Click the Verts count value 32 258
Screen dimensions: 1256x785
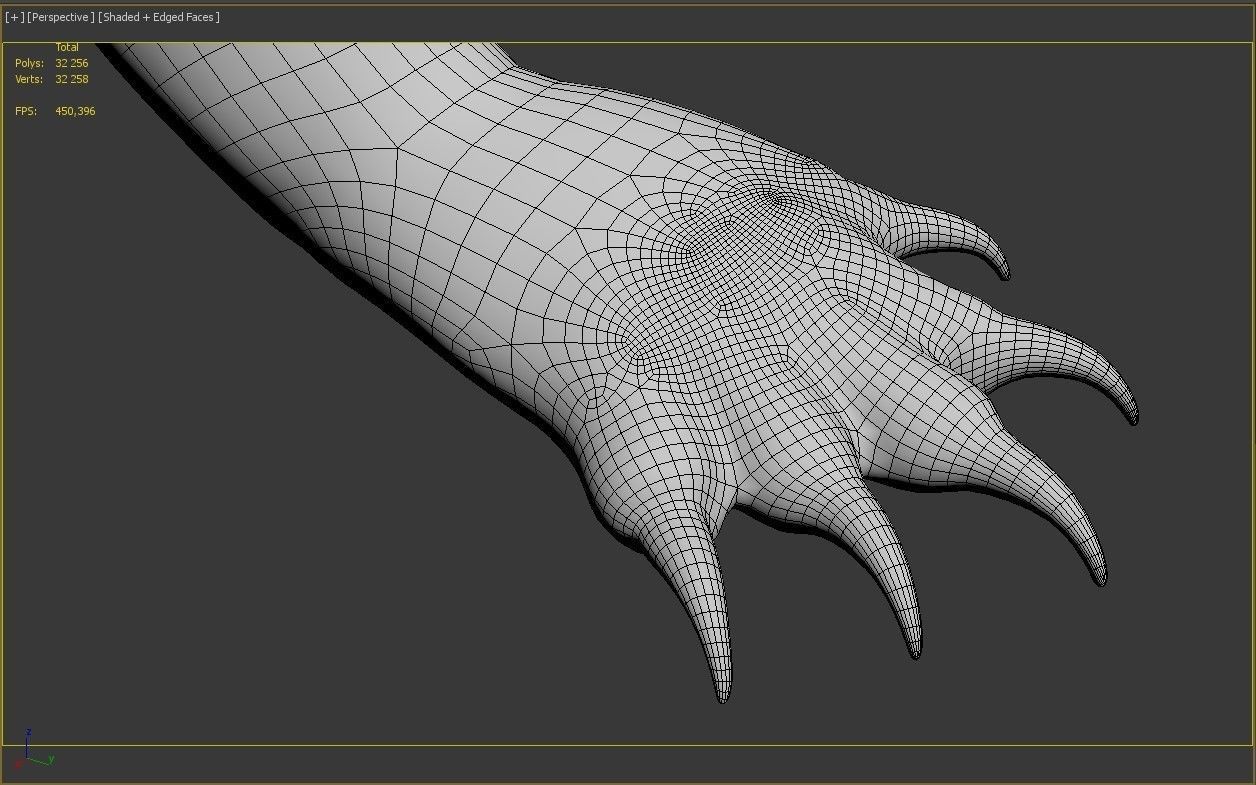pyautogui.click(x=72, y=79)
